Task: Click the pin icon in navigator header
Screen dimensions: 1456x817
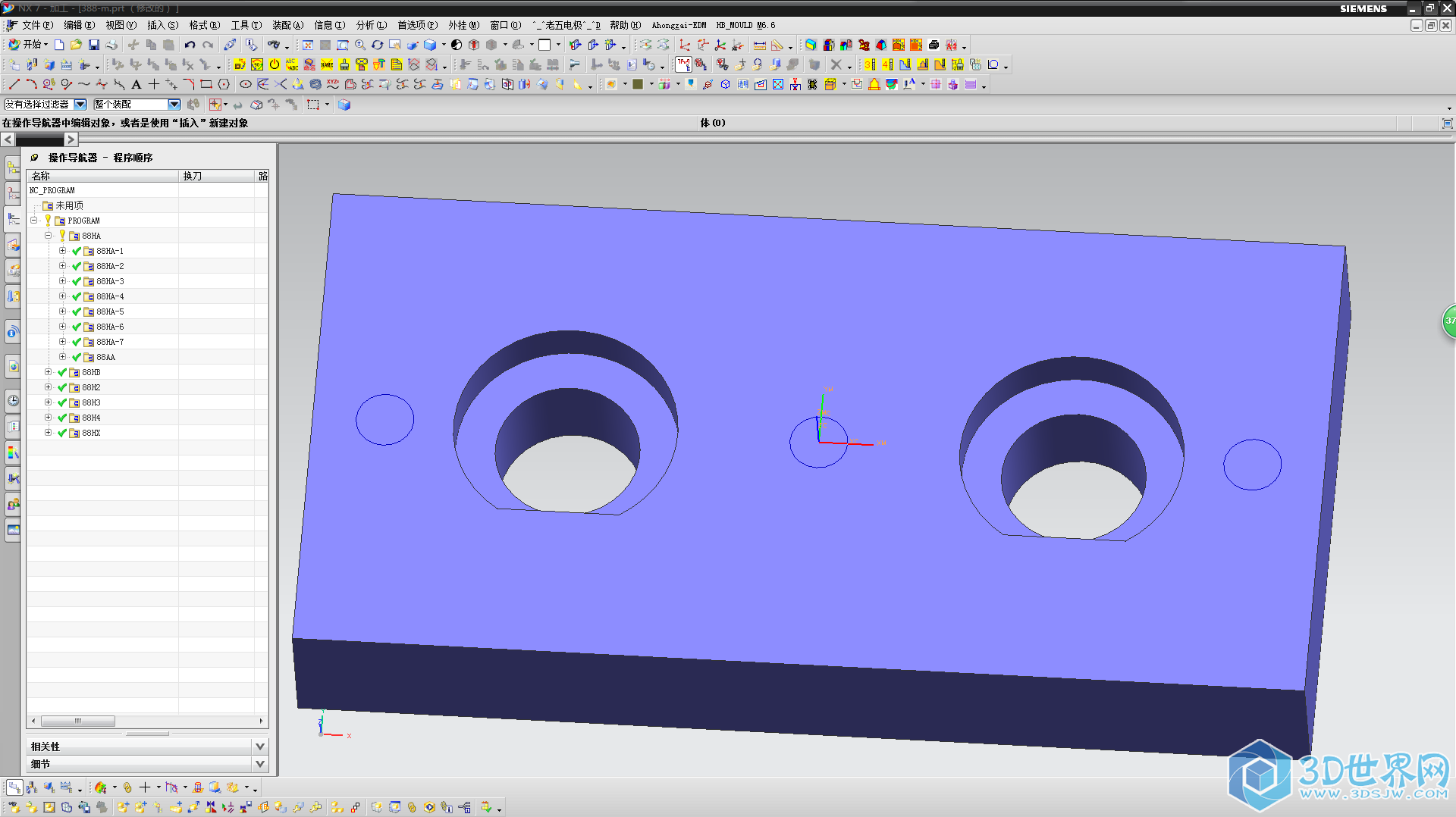Action: click(34, 158)
